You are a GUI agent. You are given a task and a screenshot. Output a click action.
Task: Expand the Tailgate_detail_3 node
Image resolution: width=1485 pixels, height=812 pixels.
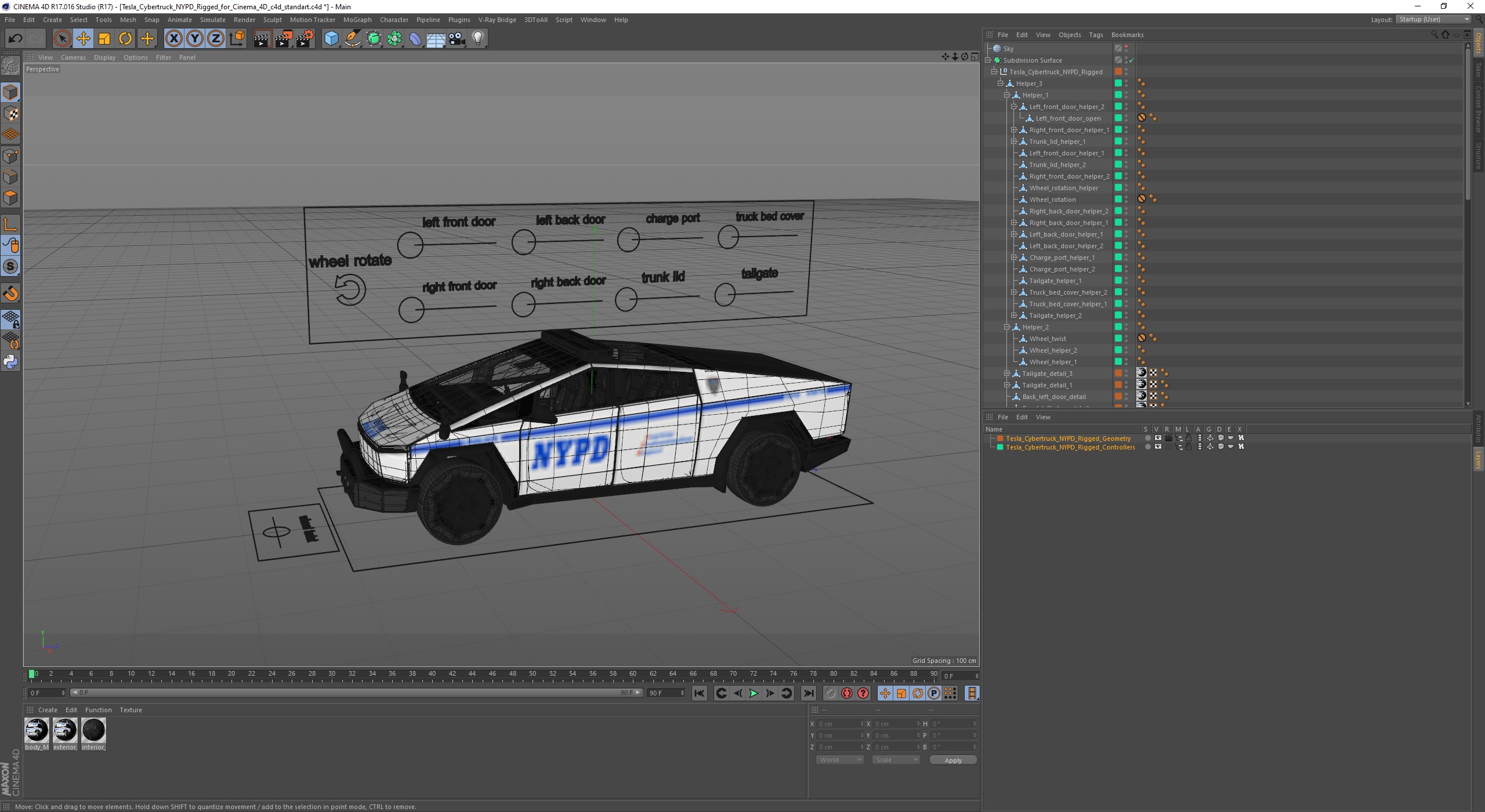click(1007, 373)
